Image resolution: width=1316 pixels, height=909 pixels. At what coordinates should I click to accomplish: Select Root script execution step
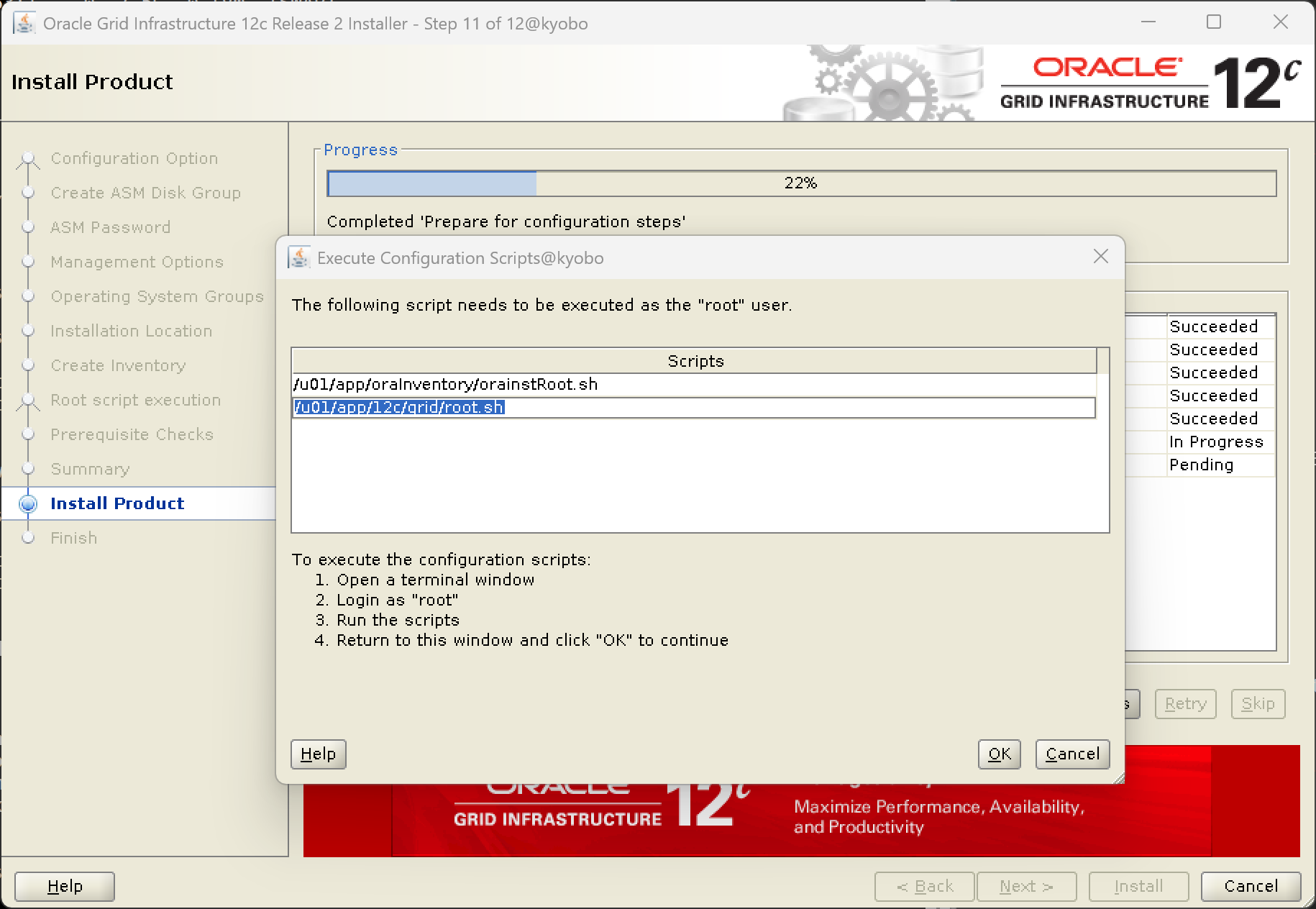tap(135, 400)
